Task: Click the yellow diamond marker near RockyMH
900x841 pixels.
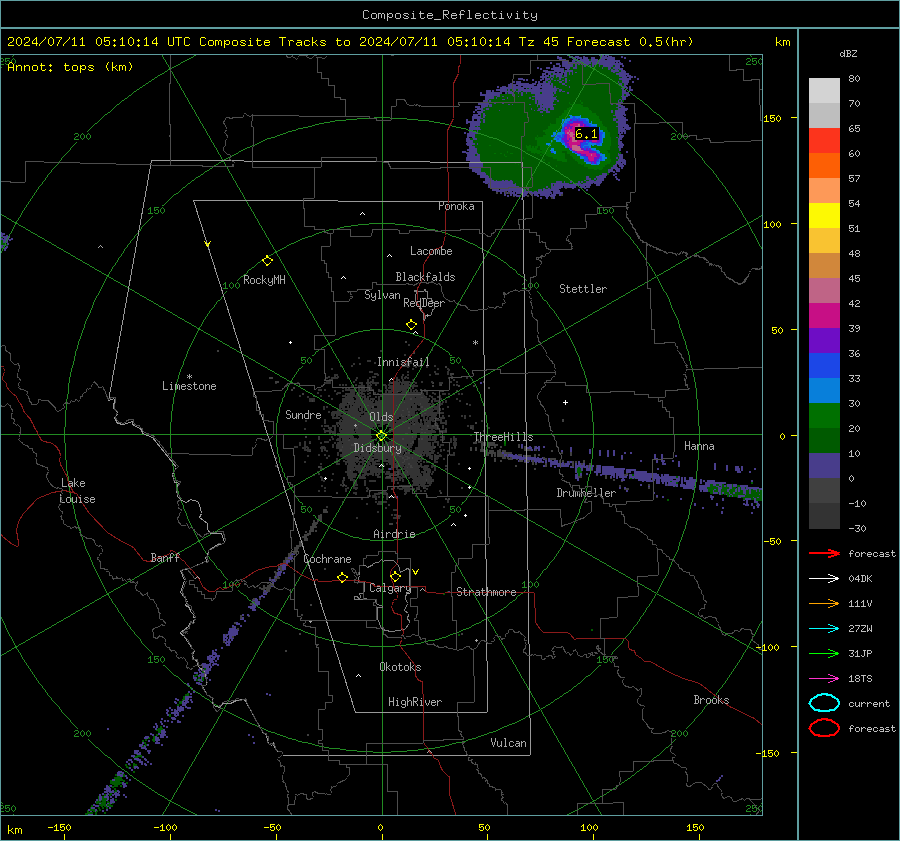Action: [x=267, y=261]
